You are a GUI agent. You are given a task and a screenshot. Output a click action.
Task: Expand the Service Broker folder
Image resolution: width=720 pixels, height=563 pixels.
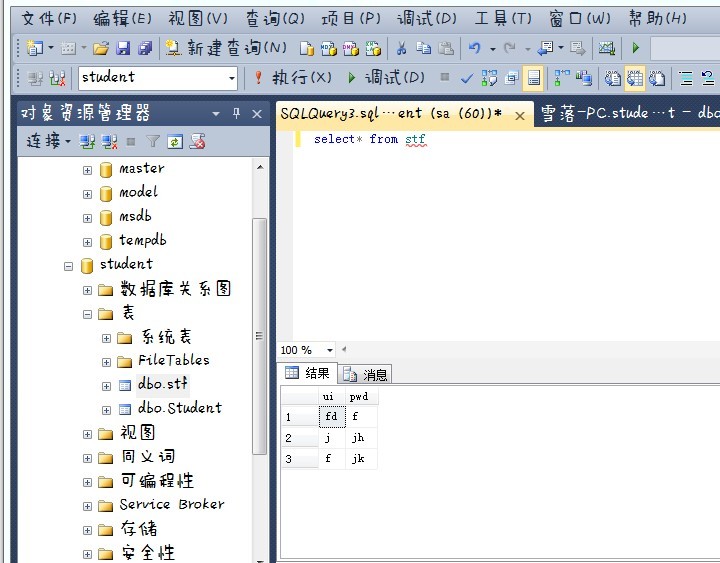tap(87, 506)
